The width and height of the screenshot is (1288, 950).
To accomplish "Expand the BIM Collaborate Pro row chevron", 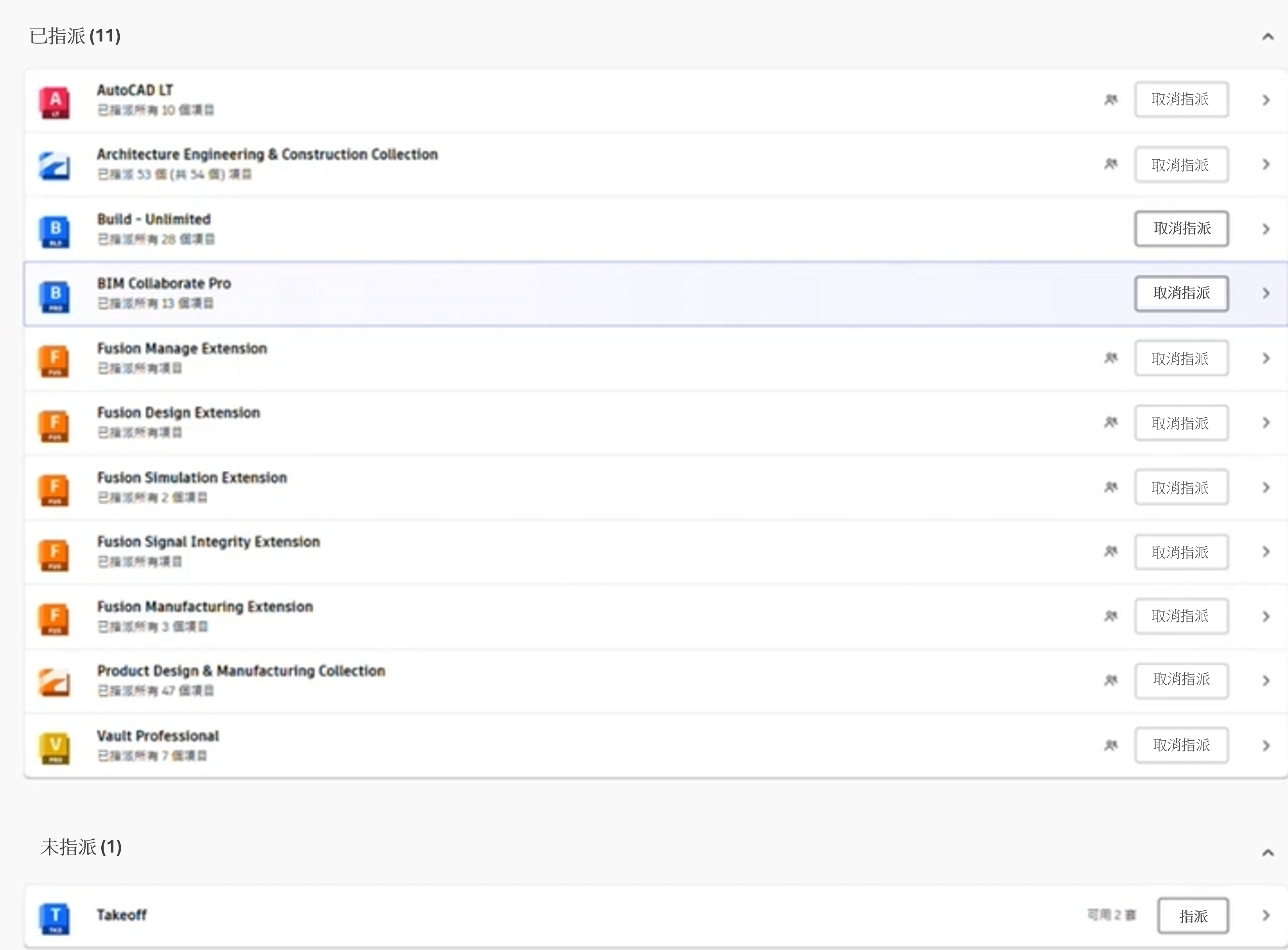I will point(1266,293).
